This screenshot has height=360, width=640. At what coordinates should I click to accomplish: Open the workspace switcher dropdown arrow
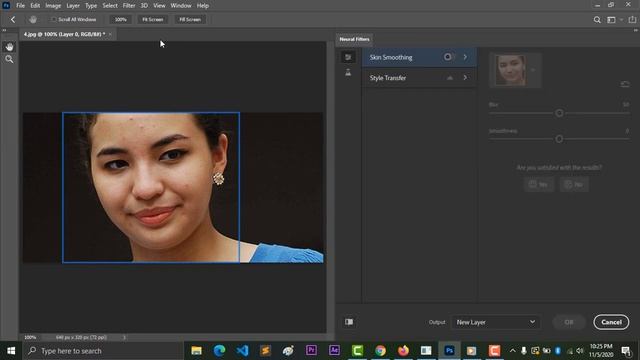(x=621, y=20)
